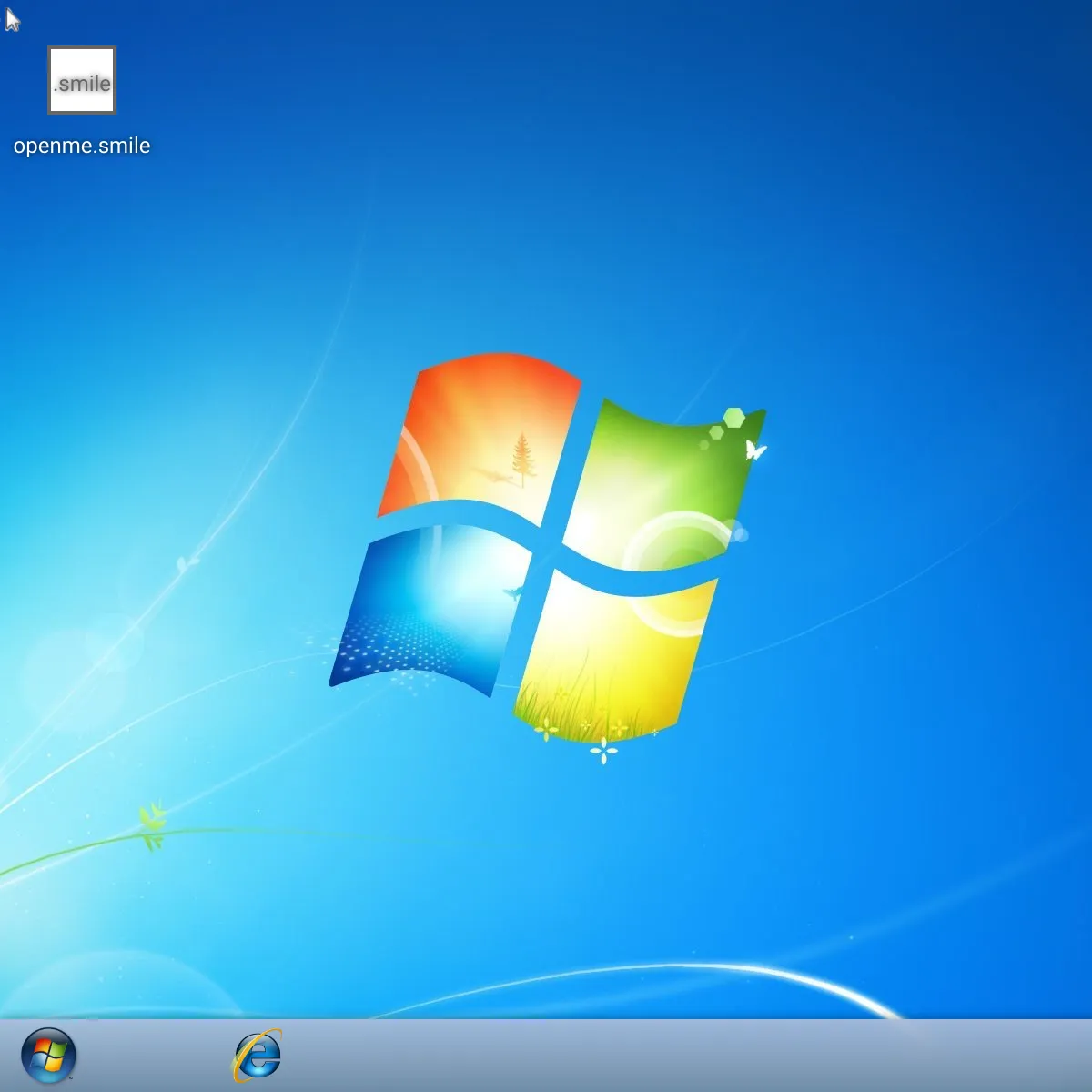Click the openme.smile filename label
1092x1092 pixels.
tap(82, 146)
